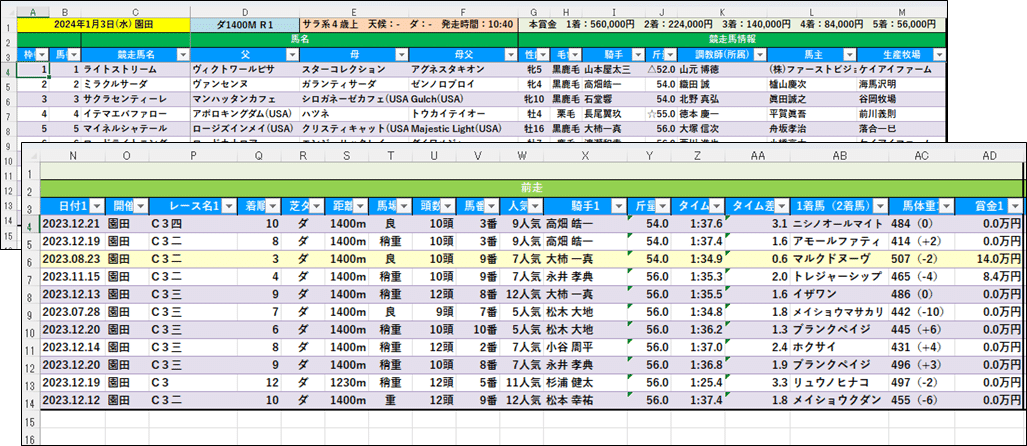
Task: Select the 谷岡牧場 cell
Action: click(x=901, y=98)
